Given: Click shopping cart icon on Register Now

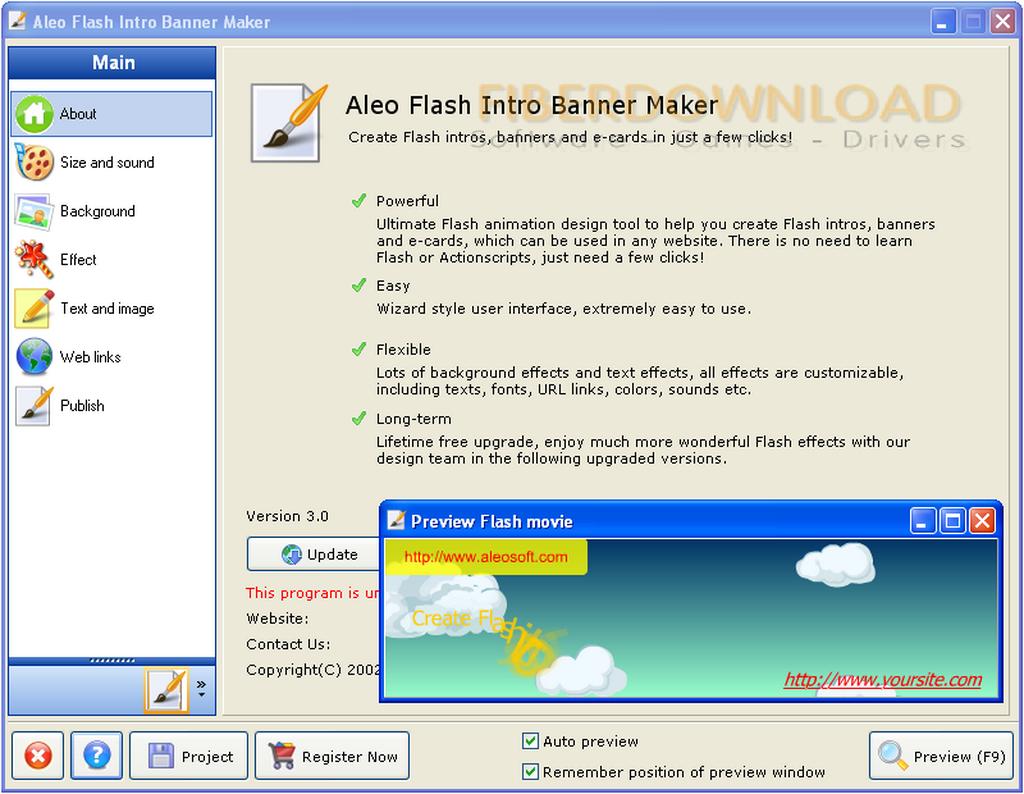Looking at the screenshot, I should pos(281,755).
